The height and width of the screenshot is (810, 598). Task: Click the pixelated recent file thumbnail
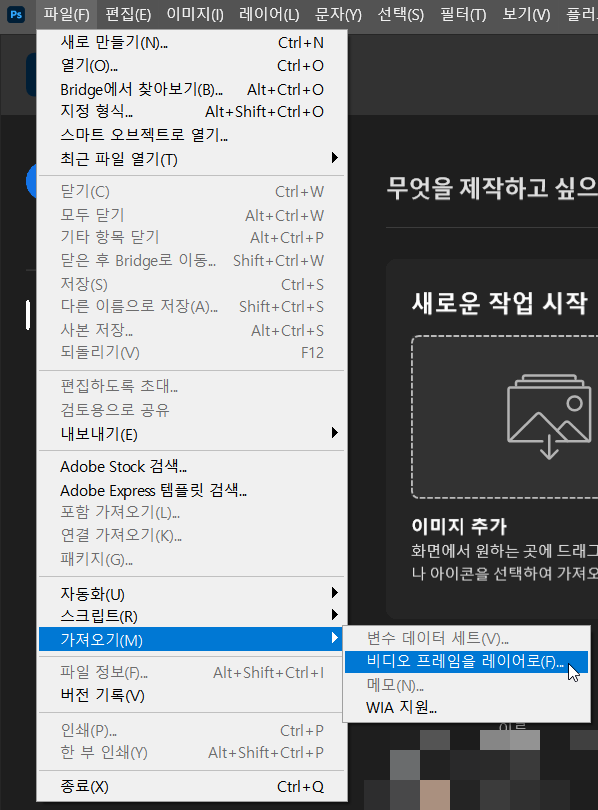pos(481,770)
